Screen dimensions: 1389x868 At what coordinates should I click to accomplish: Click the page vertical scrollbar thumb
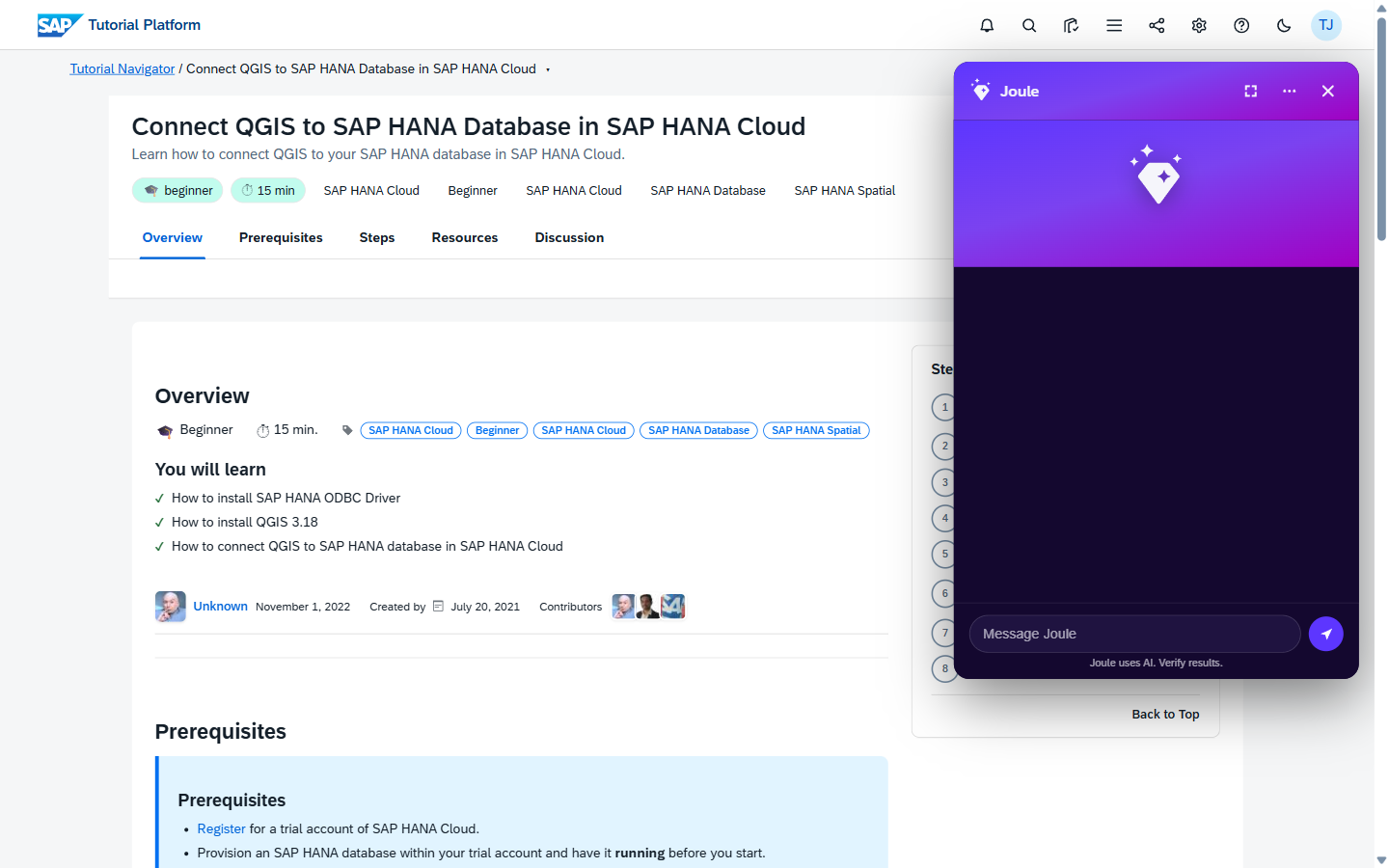(1381, 128)
